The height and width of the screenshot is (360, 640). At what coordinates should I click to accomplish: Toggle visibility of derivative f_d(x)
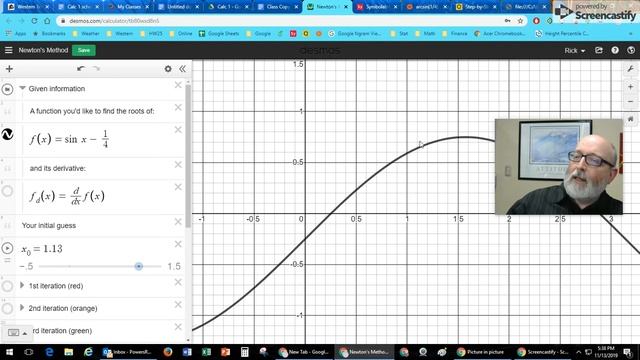click(x=7, y=191)
